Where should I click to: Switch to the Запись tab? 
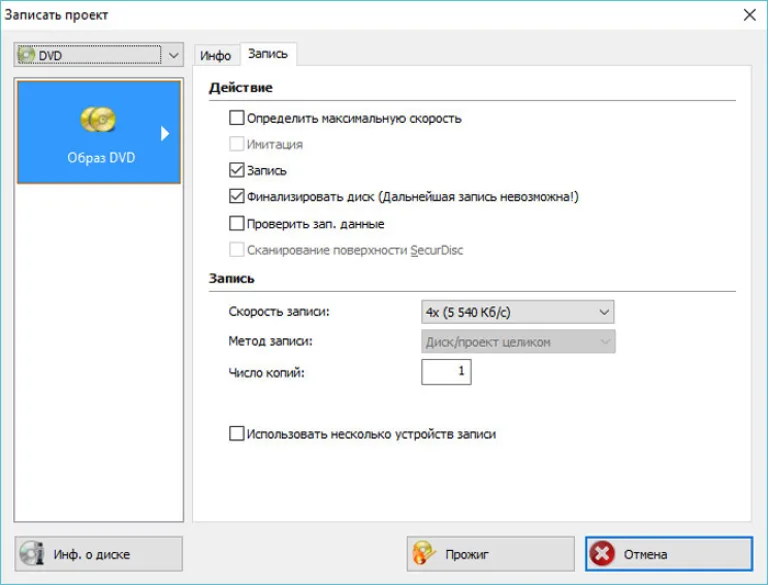(267, 54)
